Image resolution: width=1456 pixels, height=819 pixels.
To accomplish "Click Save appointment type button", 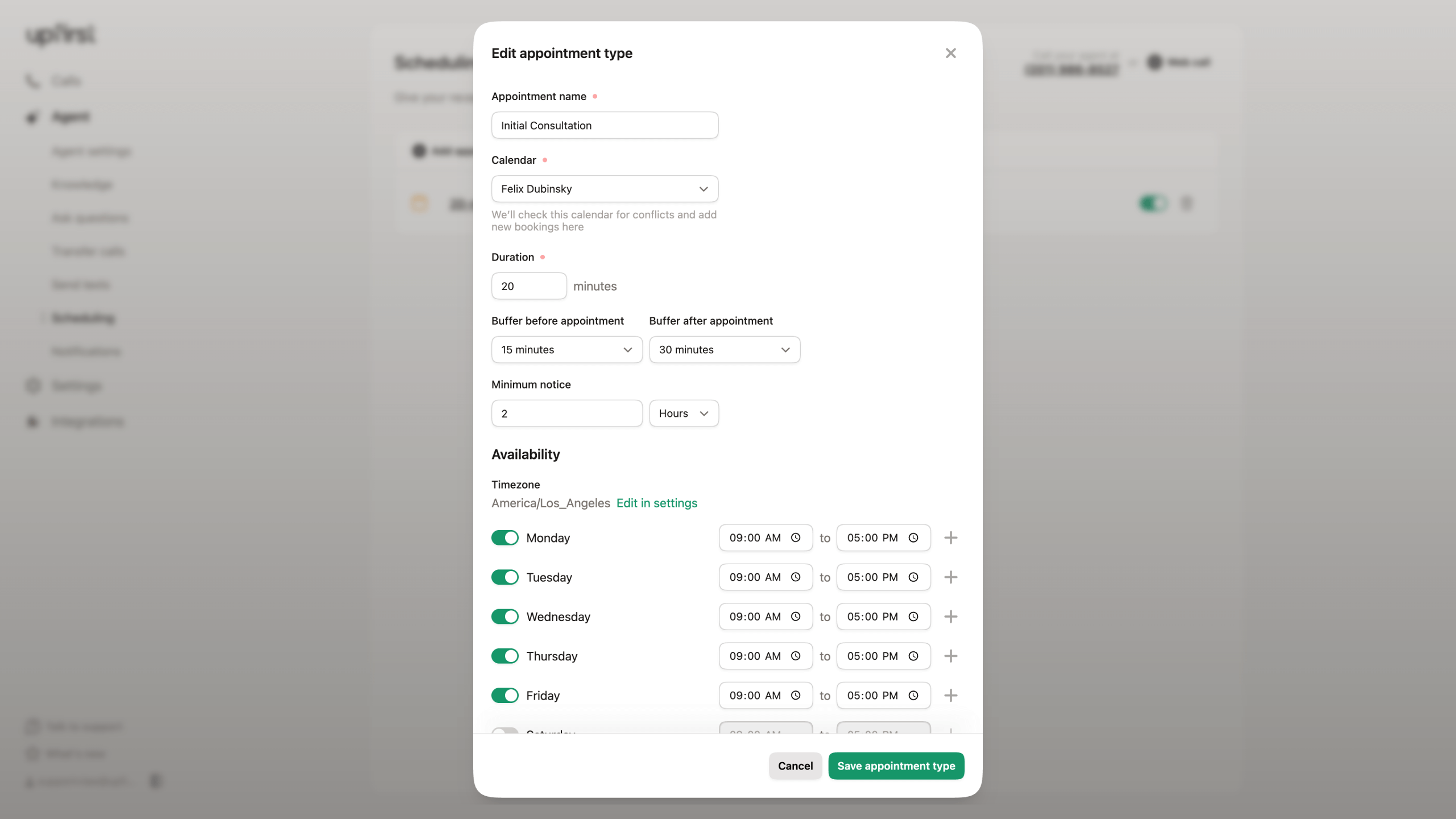I will pyautogui.click(x=896, y=766).
